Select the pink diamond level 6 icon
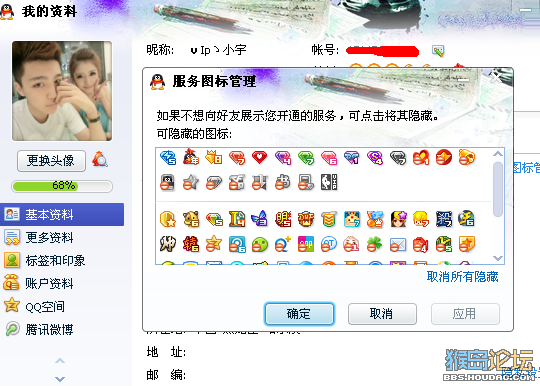This screenshot has width=540, height=386. tap(329, 157)
